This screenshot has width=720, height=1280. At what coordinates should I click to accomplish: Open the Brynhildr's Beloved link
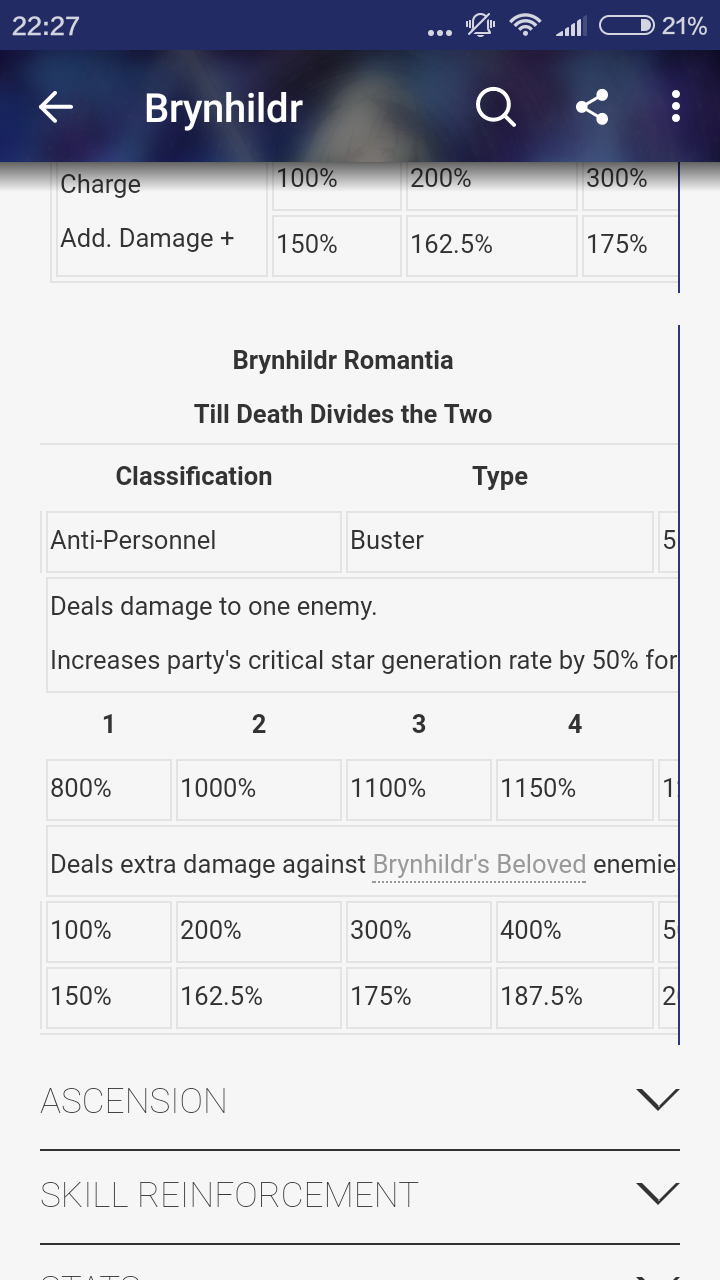tap(479, 864)
